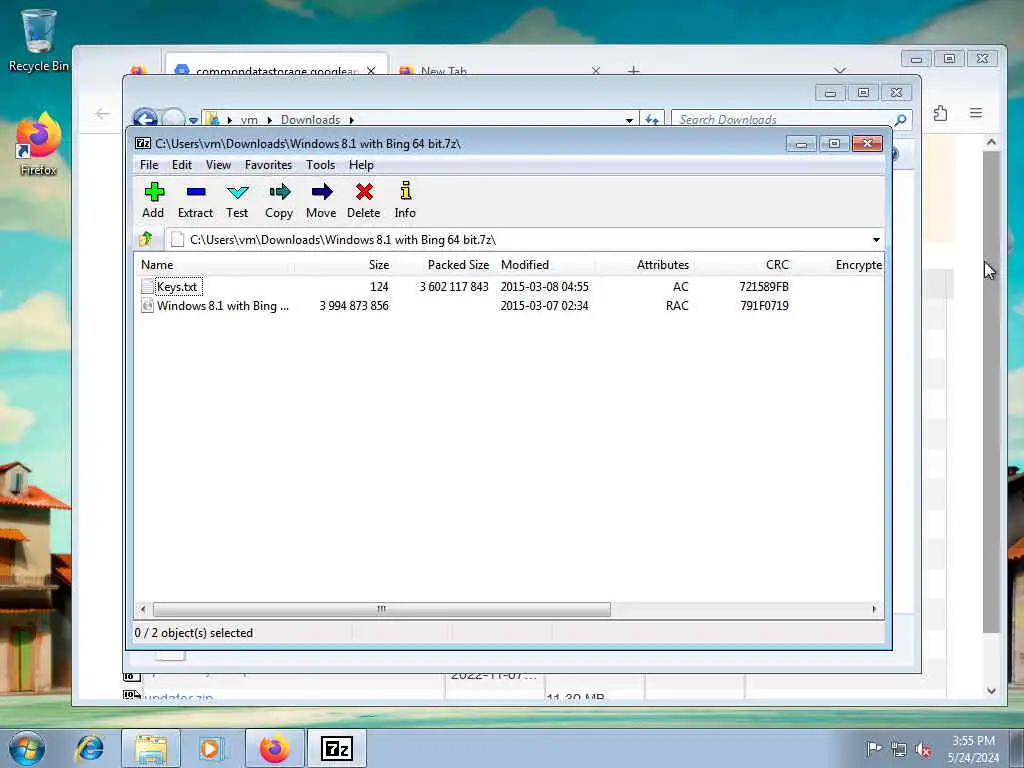Open the File menu

pos(149,165)
